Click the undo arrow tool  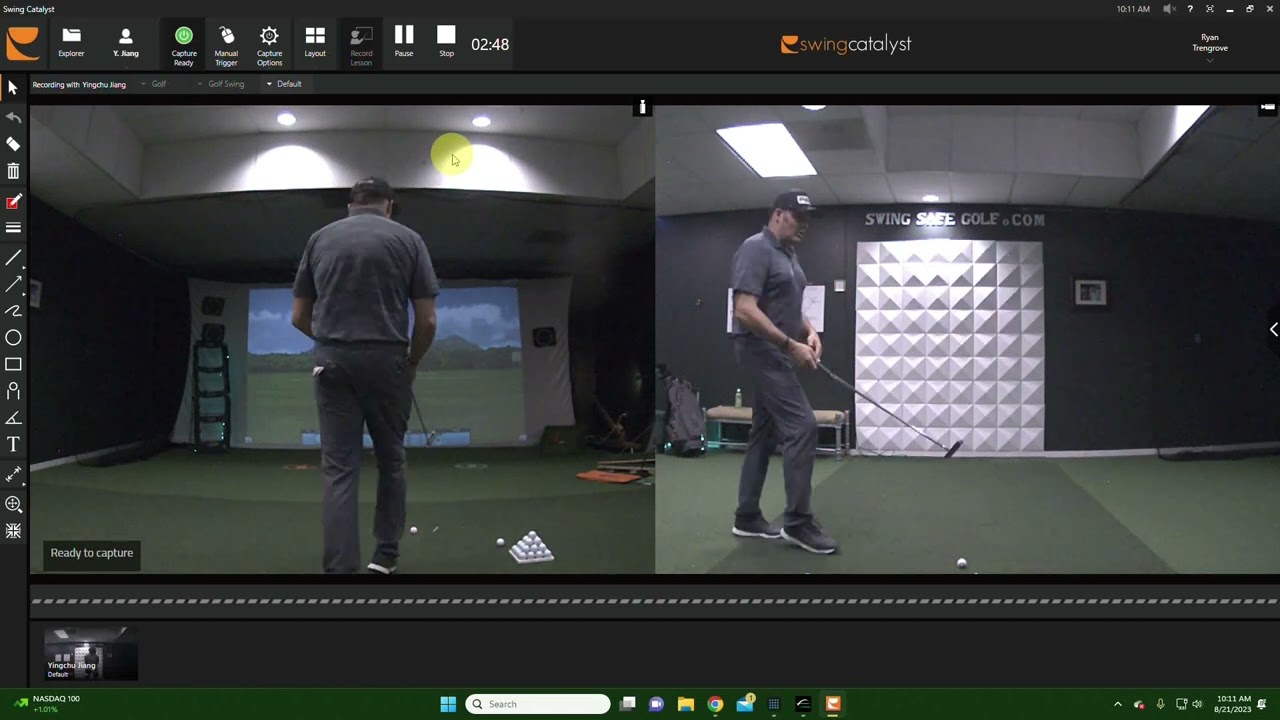point(13,118)
